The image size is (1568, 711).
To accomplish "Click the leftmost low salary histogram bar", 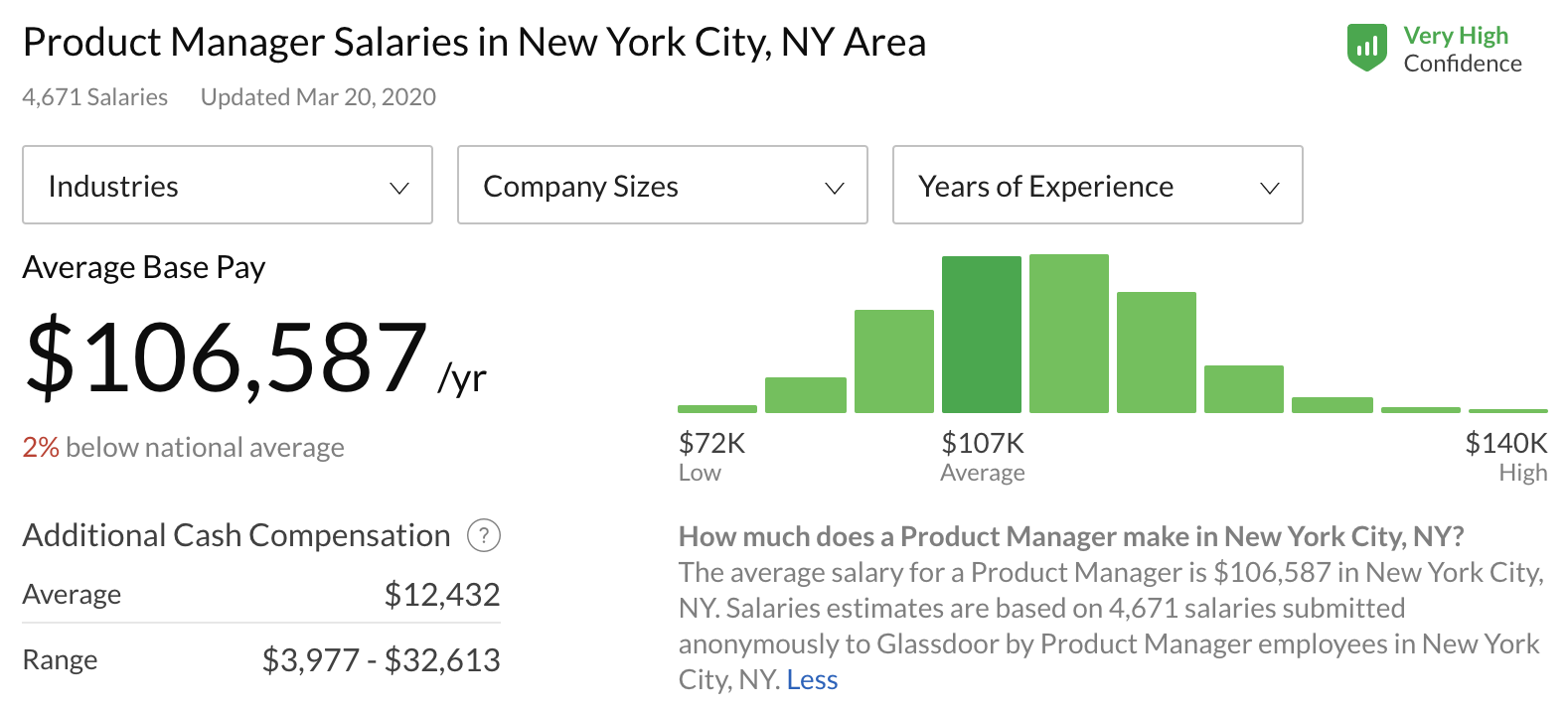I will click(717, 408).
